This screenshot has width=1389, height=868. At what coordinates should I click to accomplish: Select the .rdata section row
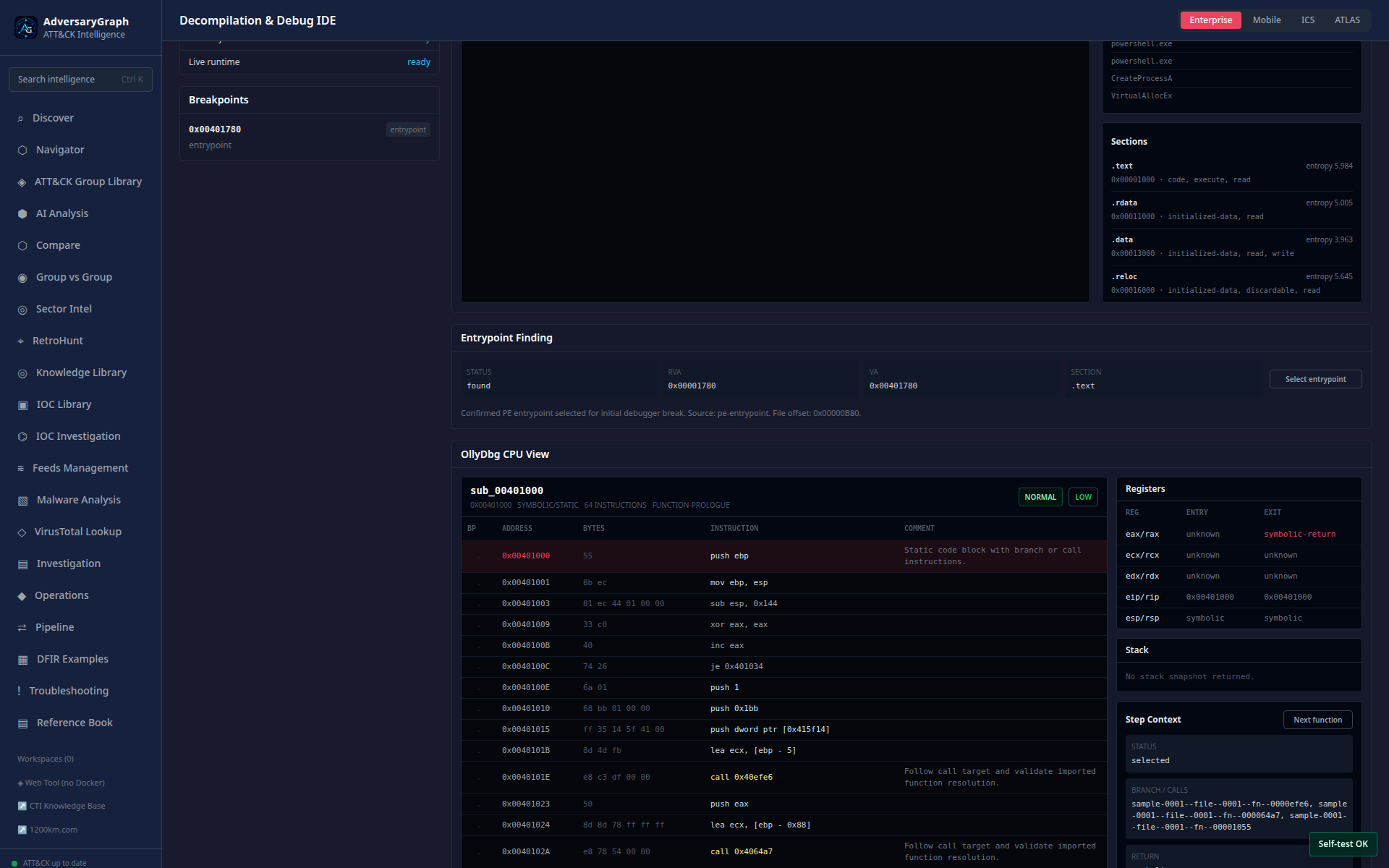coord(1232,210)
